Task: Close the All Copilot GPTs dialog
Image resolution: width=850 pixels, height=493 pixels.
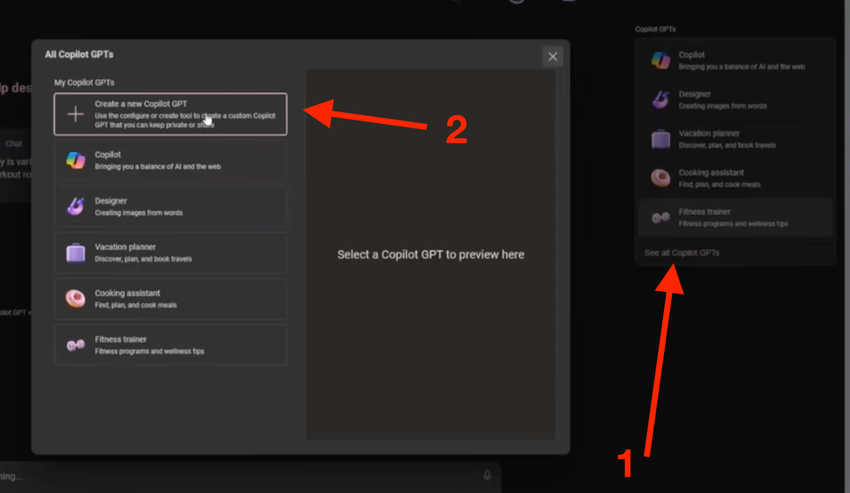Action: (553, 57)
